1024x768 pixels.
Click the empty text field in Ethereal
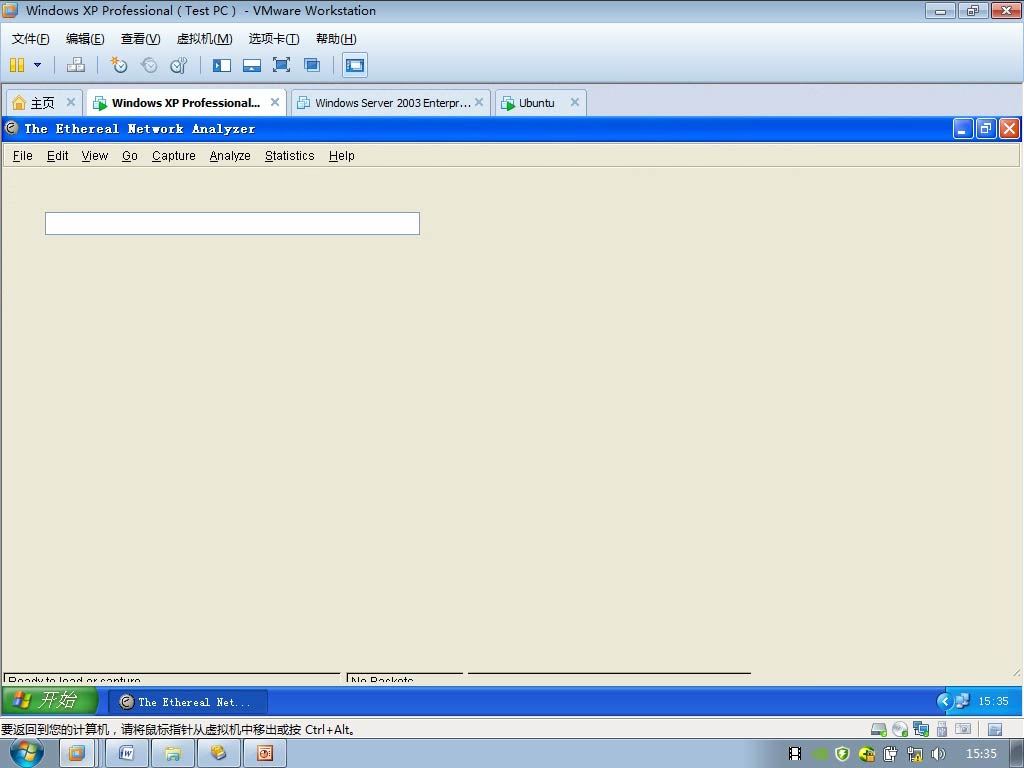click(232, 223)
